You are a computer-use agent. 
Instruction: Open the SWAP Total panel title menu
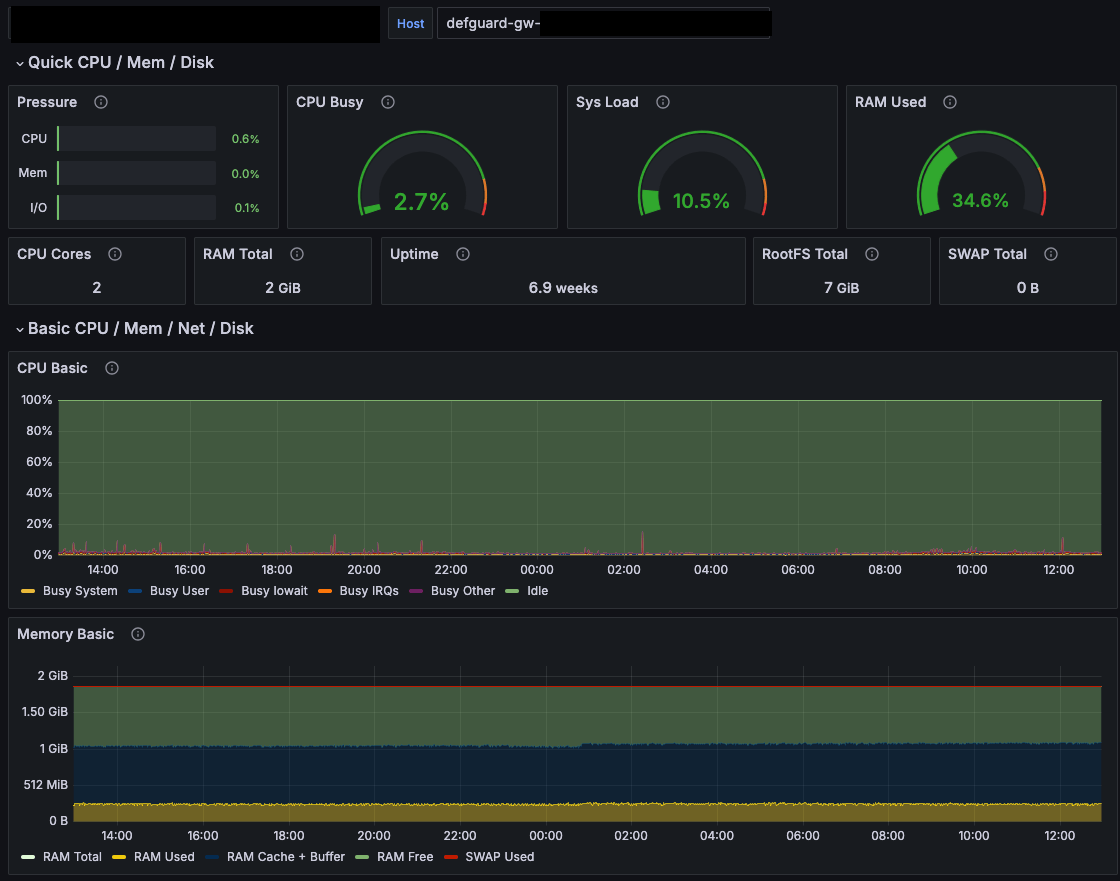(x=986, y=254)
